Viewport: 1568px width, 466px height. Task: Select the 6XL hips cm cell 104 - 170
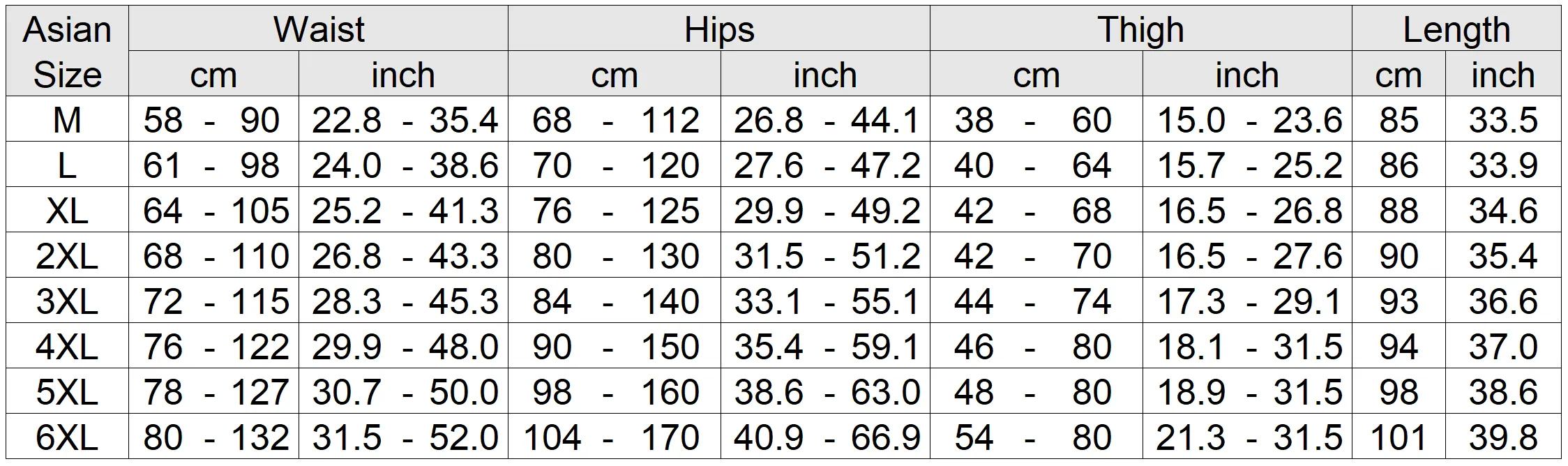pyautogui.click(x=615, y=437)
